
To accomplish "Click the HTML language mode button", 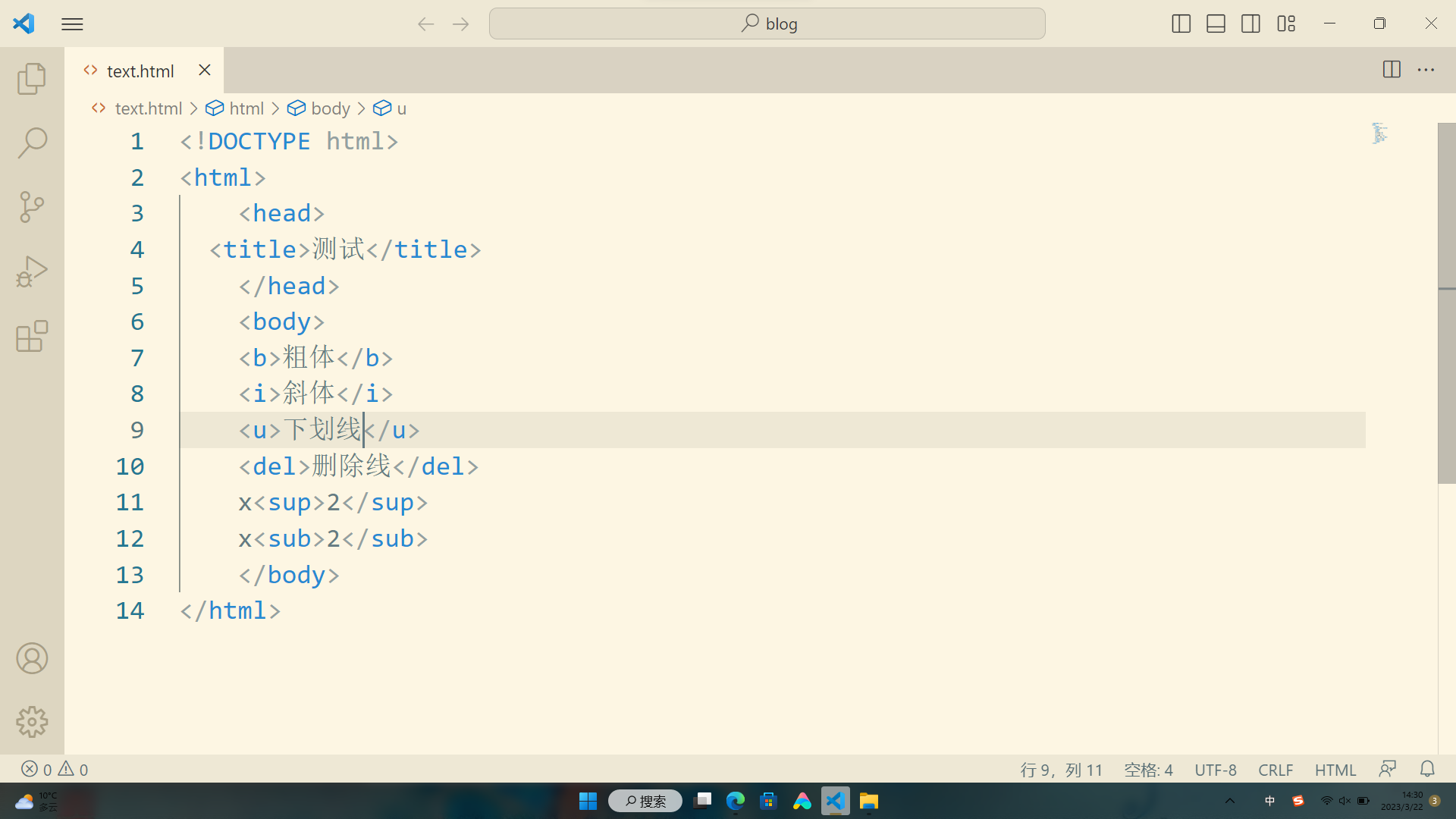I will pos(1335,770).
